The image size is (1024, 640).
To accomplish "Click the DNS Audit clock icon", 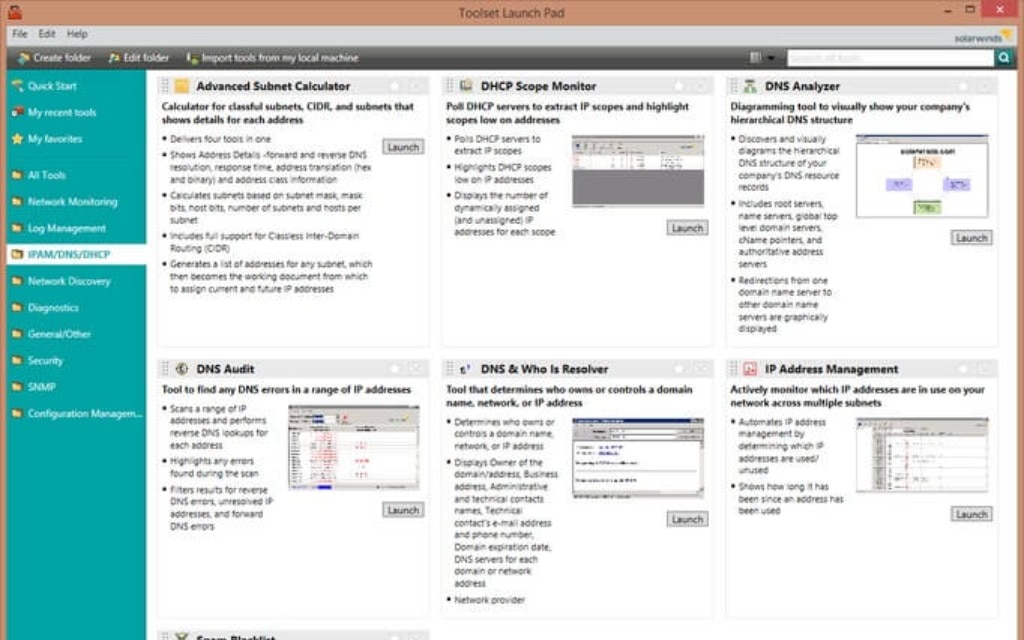I will [183, 368].
